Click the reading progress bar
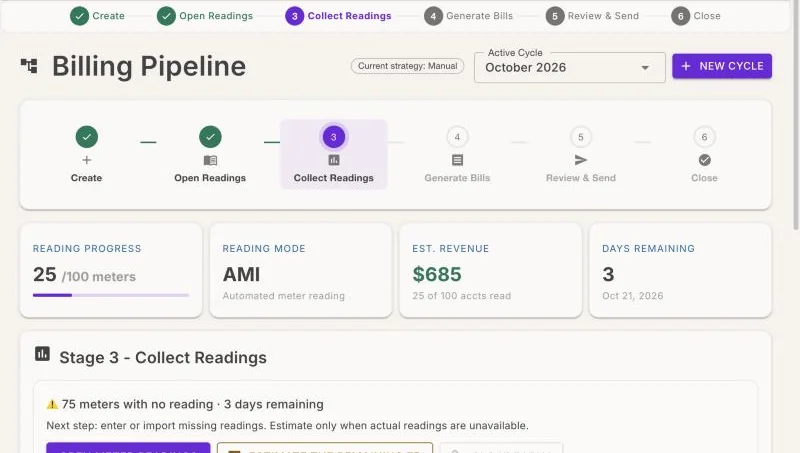The image size is (800, 453). tap(111, 295)
